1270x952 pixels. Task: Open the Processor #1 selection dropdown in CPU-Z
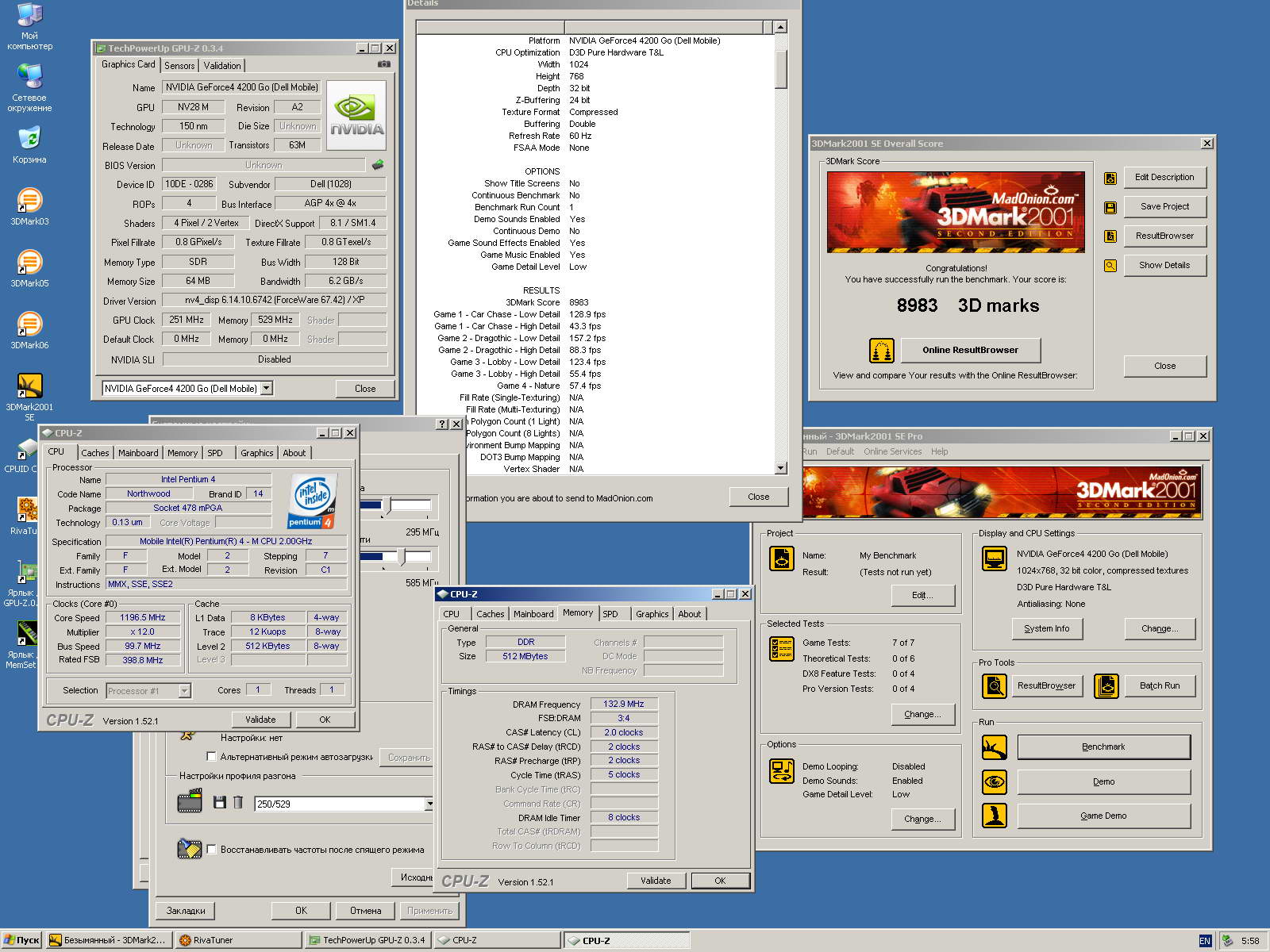pyautogui.click(x=184, y=691)
